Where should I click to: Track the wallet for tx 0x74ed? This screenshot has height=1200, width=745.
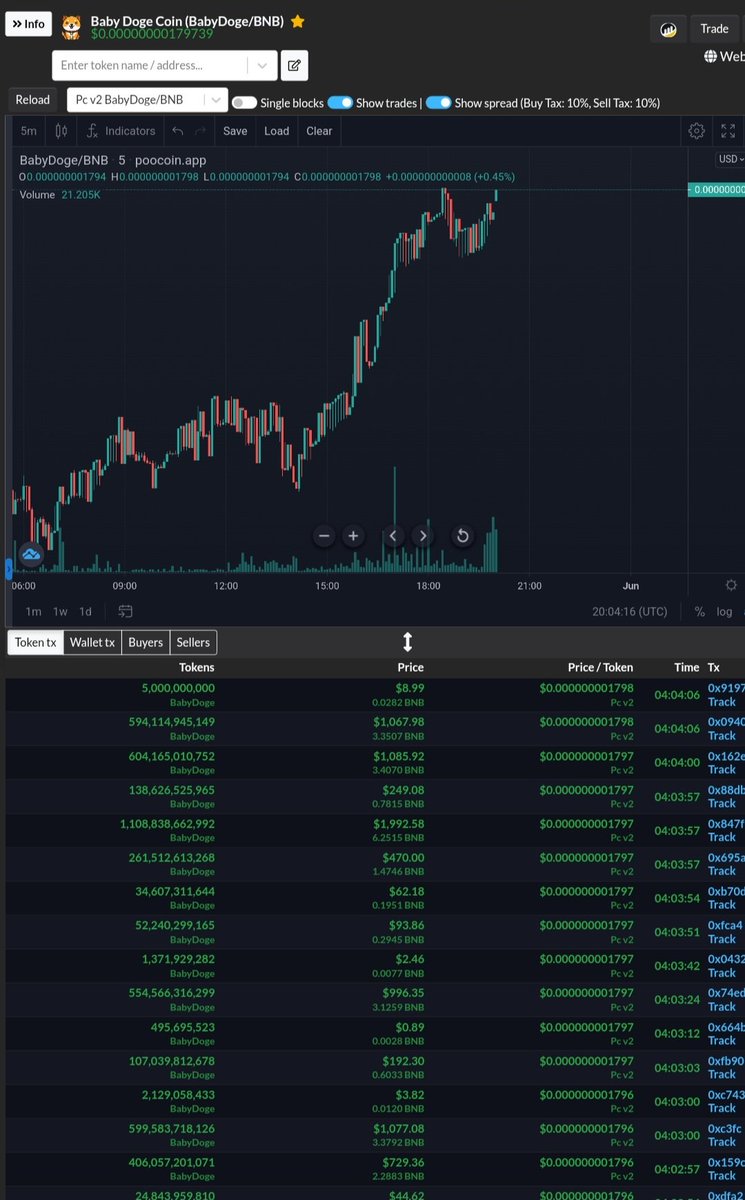tap(722, 1007)
